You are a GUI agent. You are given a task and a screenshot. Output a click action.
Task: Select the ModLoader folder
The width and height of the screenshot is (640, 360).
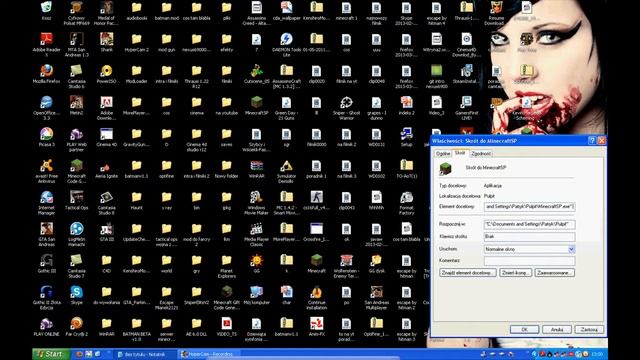click(137, 74)
